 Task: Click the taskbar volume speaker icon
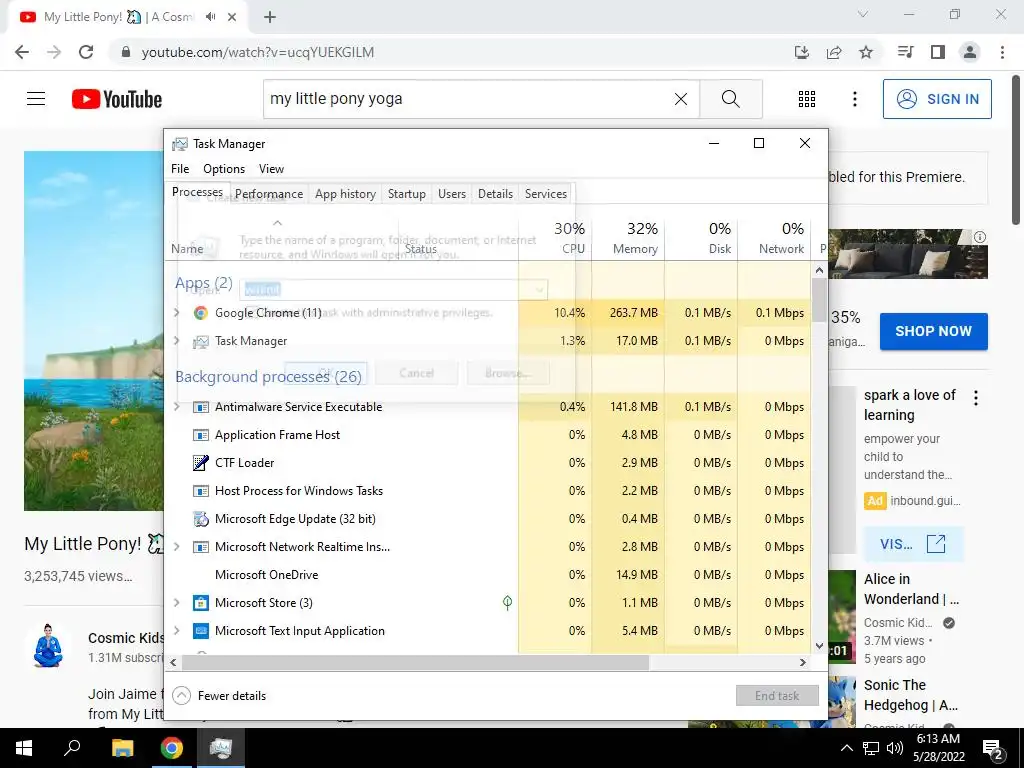895,748
